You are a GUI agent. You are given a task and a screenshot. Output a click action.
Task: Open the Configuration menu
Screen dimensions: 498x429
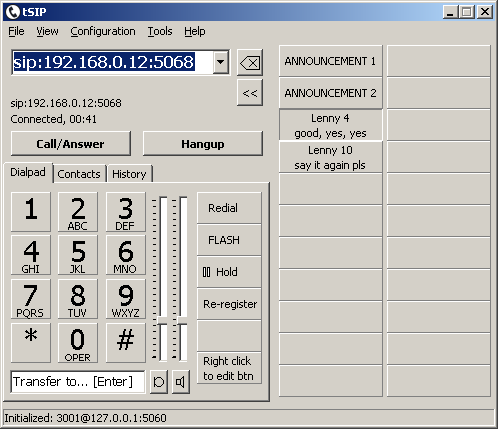tap(103, 31)
